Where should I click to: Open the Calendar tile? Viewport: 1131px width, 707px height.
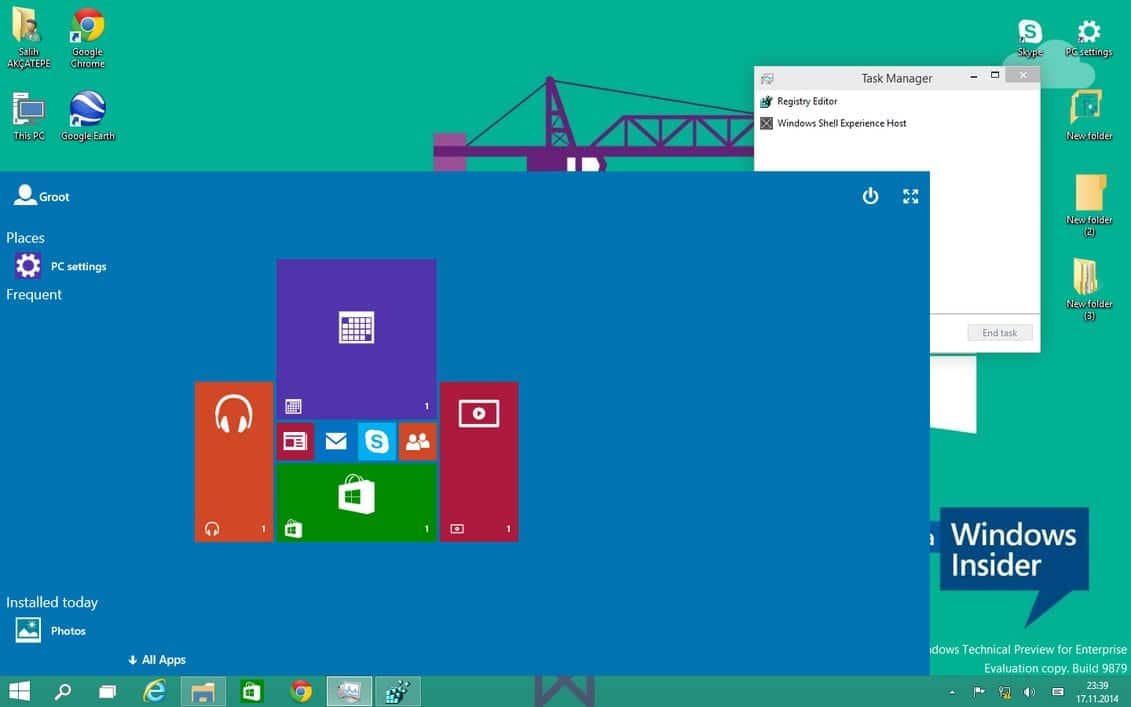(x=356, y=339)
